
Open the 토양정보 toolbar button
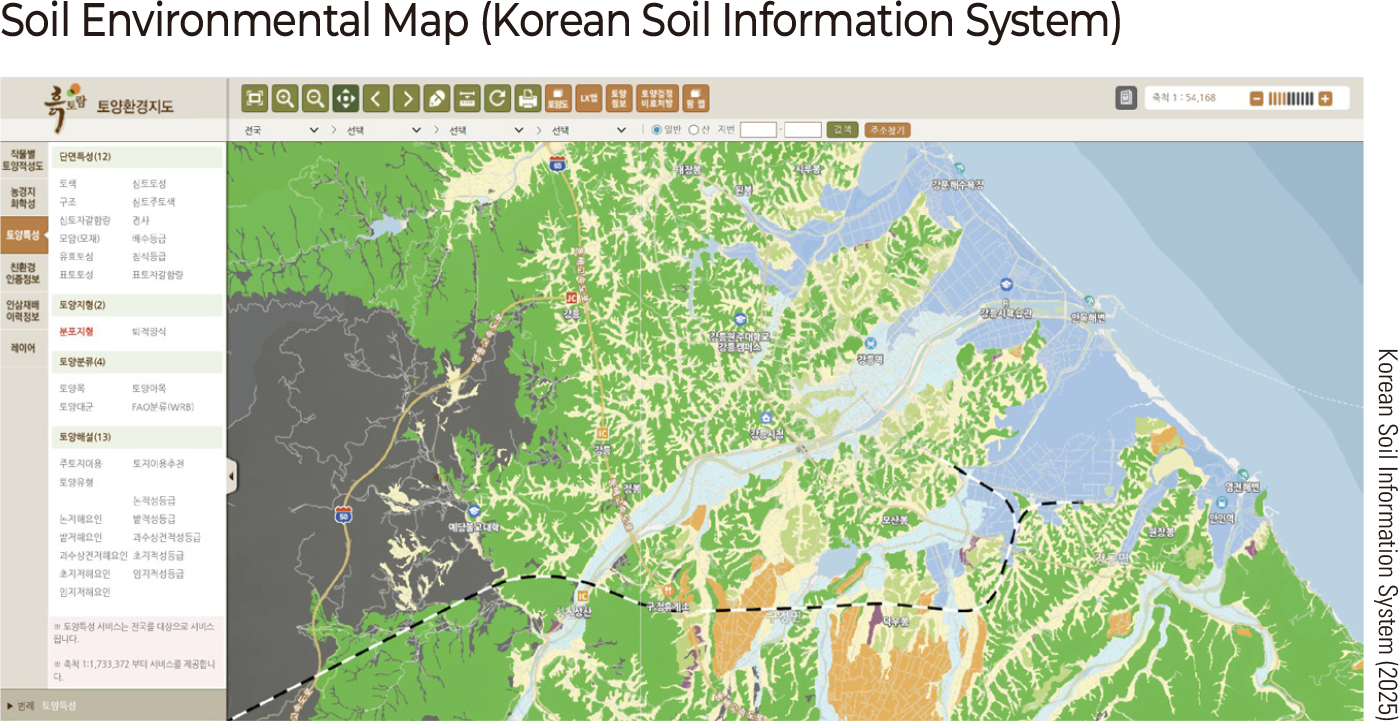coord(618,98)
